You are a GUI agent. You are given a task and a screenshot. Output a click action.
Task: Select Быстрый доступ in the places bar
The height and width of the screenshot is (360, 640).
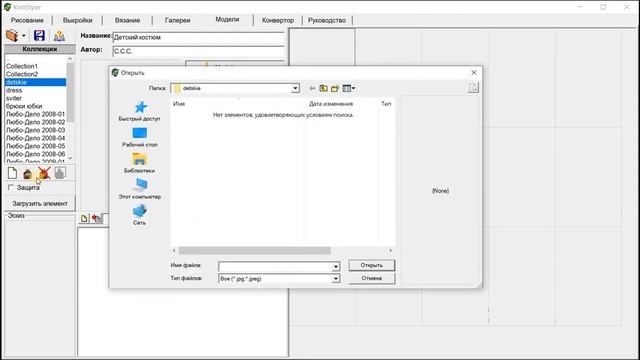tap(140, 111)
